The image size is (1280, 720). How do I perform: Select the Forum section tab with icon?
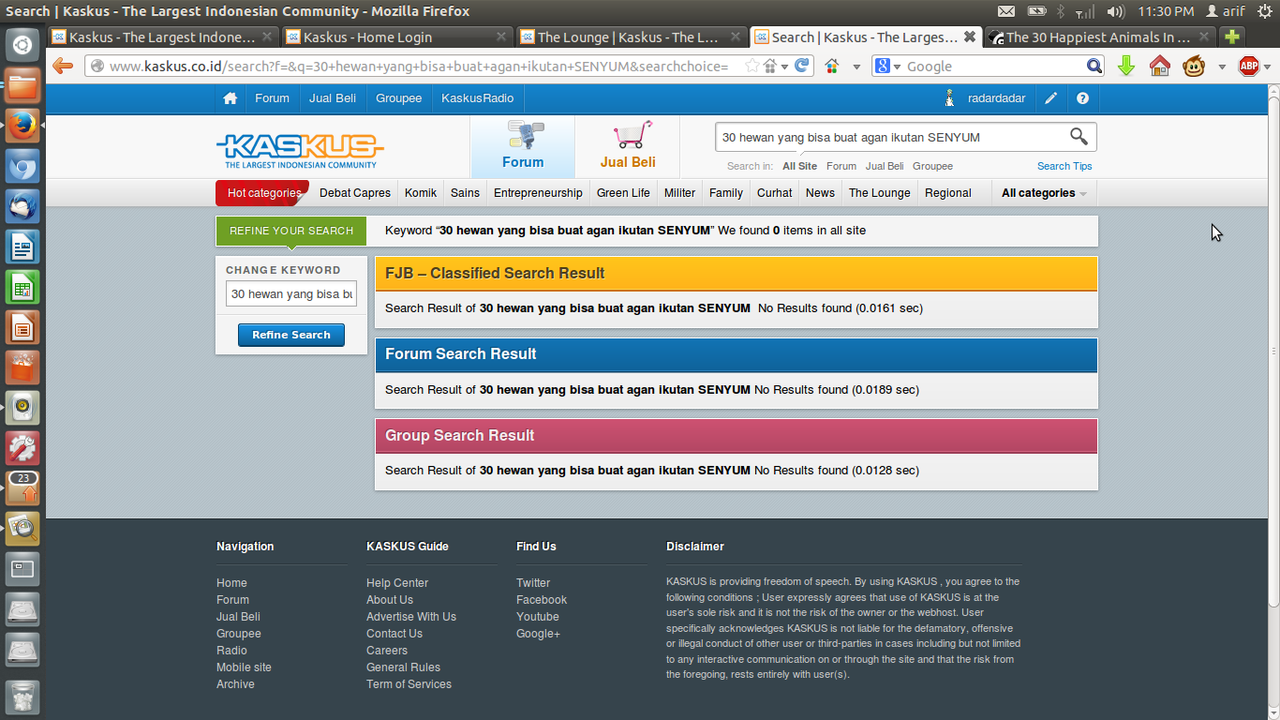(x=523, y=147)
